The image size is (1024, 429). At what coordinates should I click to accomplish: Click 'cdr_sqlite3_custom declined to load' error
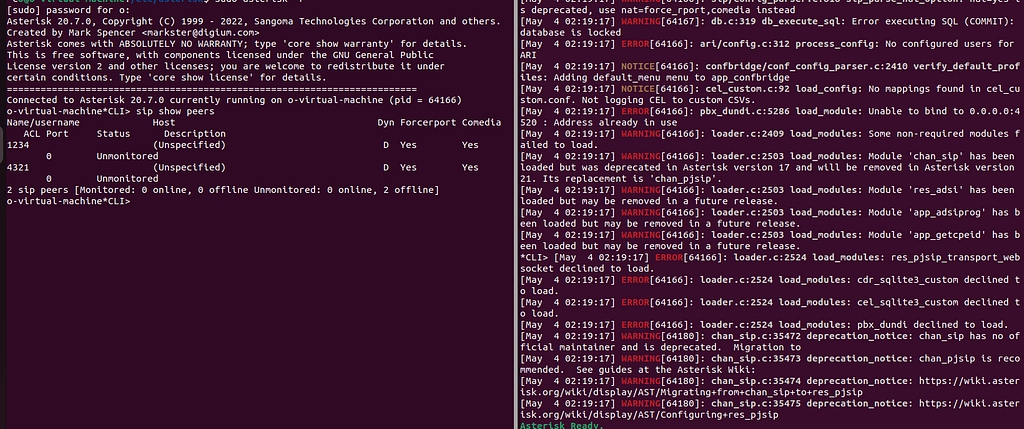771,285
